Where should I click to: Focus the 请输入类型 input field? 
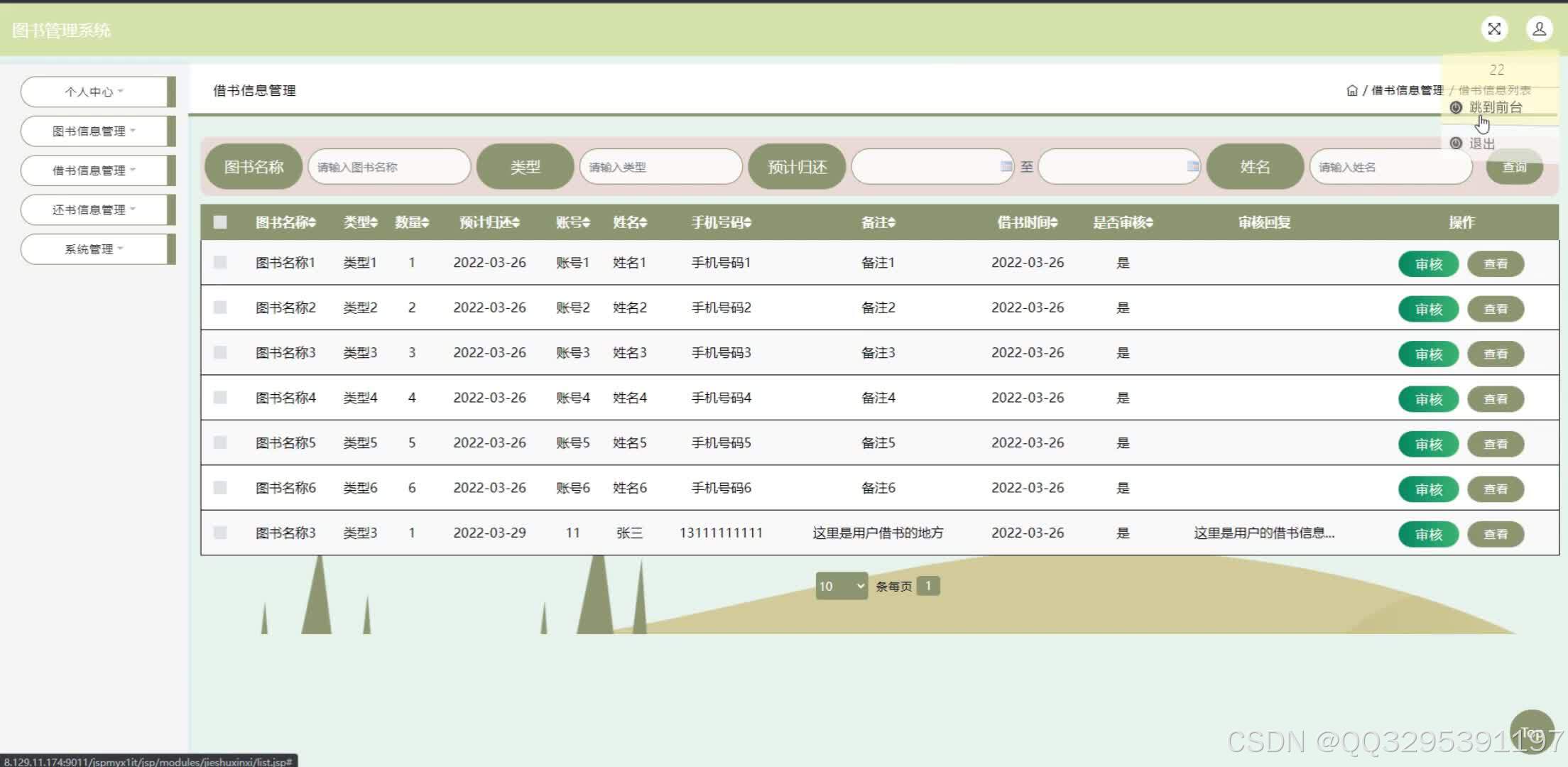click(x=661, y=167)
